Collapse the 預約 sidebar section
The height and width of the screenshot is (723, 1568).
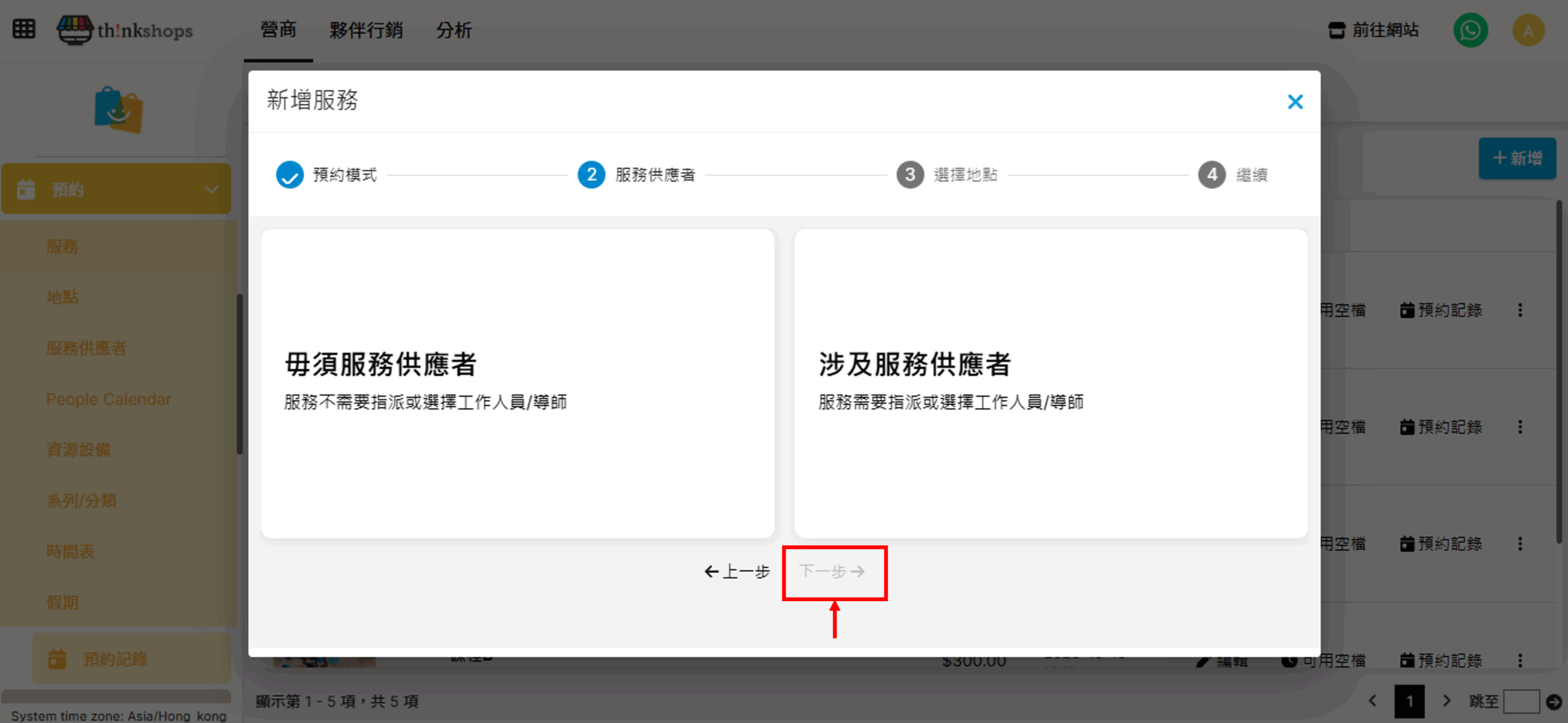pyautogui.click(x=211, y=189)
